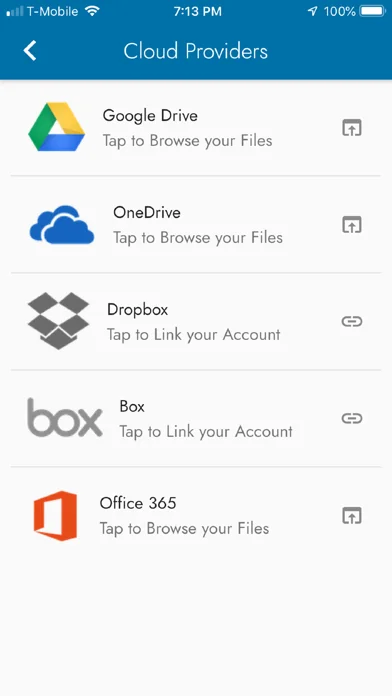Select the Google Drive label
Screen dimensions: 392x696
point(150,116)
